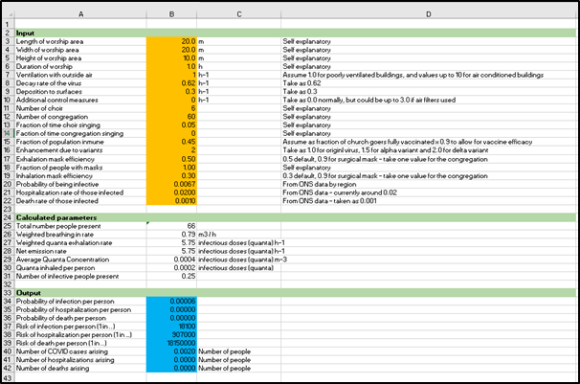Click Fraction of people with masks label

[x=59, y=168]
